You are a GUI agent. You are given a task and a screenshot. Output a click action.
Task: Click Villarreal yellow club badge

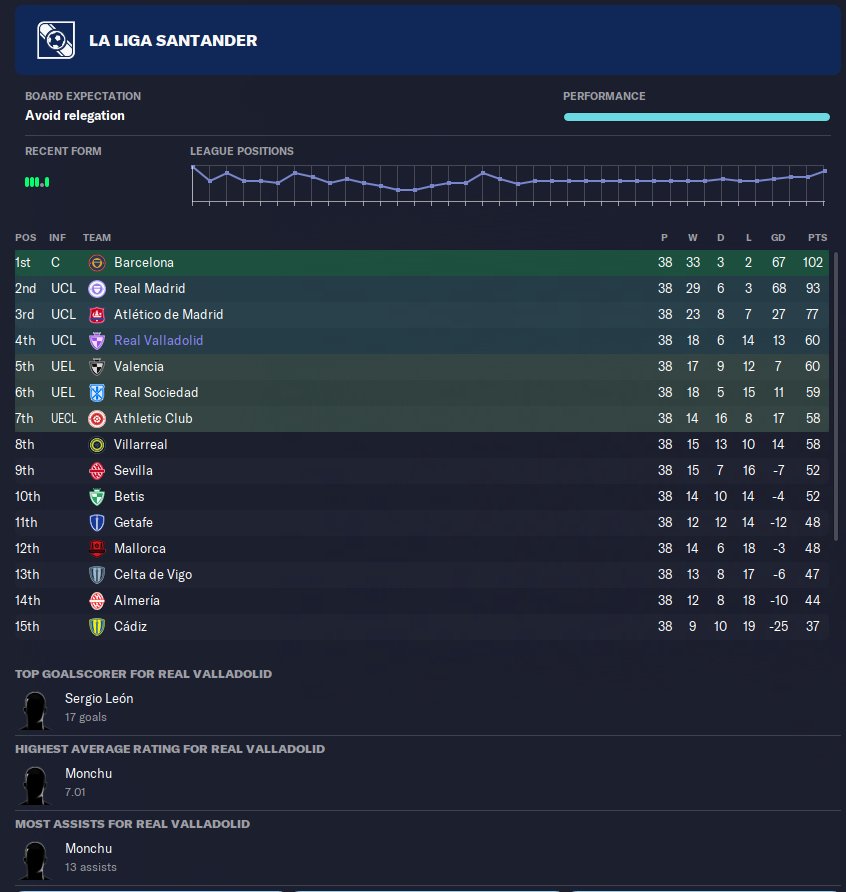click(97, 445)
